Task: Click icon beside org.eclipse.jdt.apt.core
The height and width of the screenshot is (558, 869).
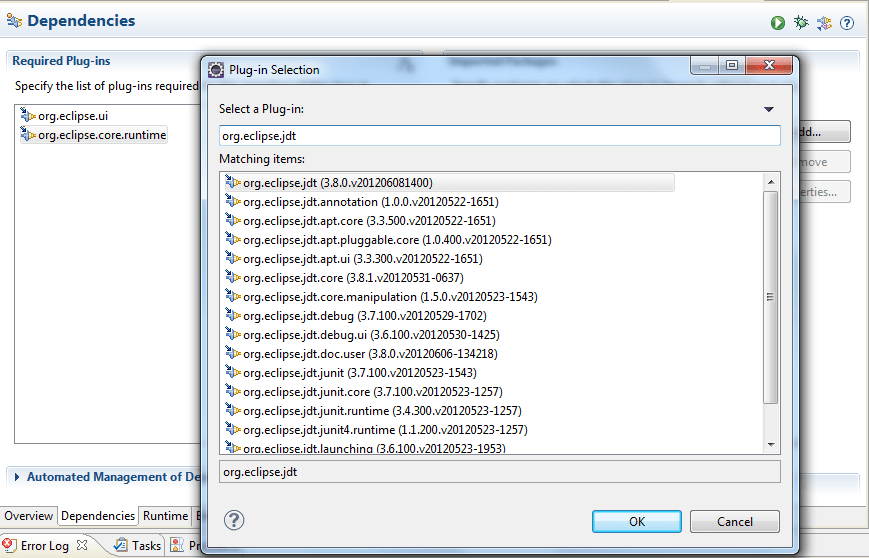Action: pos(233,220)
